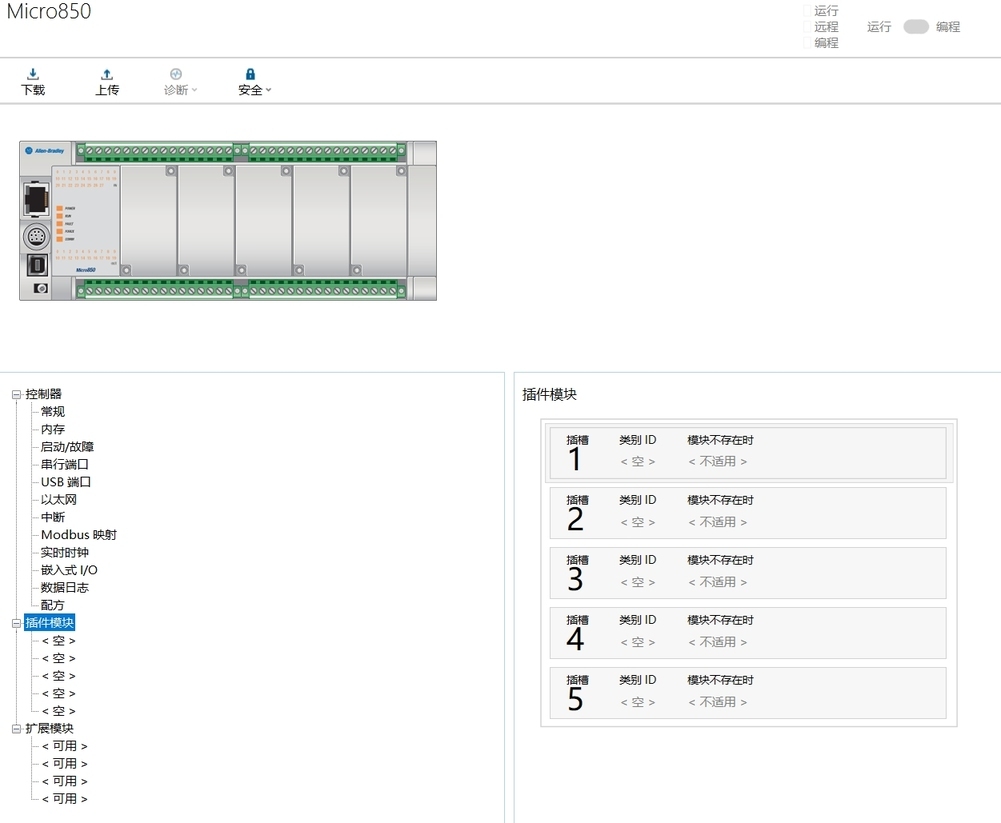Click the 运行 status checkbox
The image size is (1001, 823).
coord(807,11)
